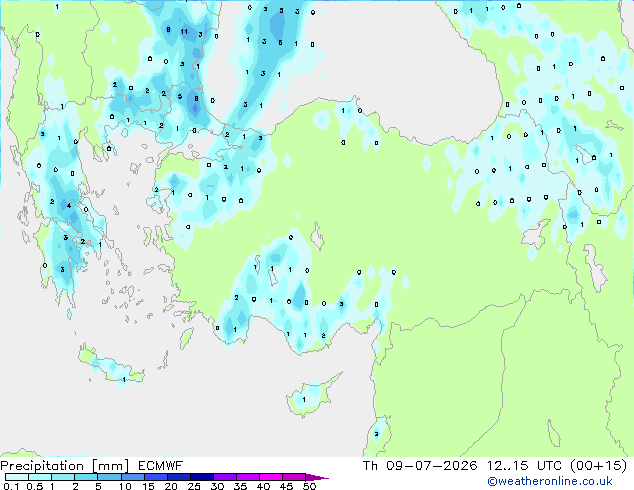Click the 25–30 mm navy legend swatch

tap(201, 477)
